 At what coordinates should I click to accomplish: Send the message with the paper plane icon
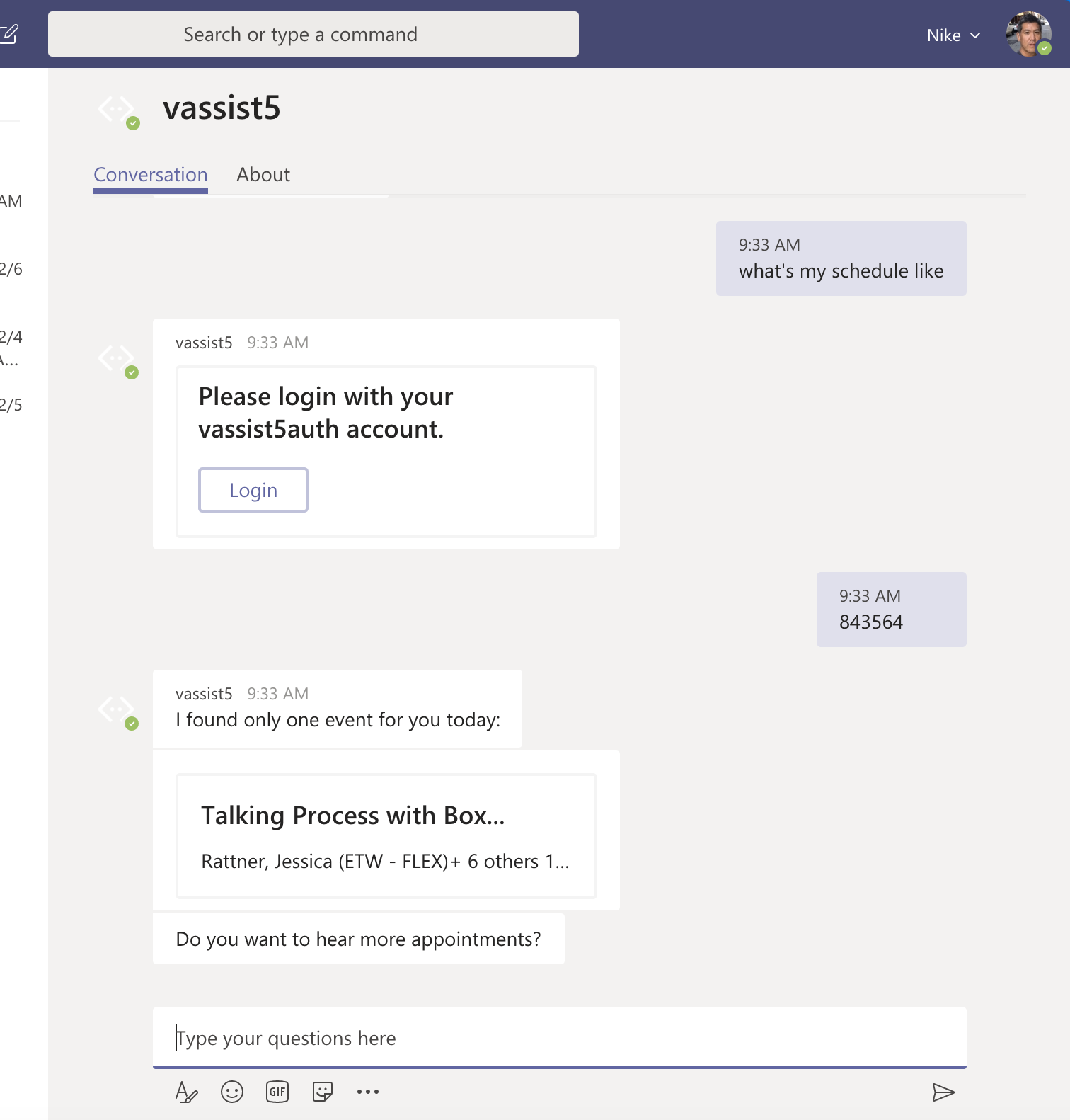(x=944, y=1092)
